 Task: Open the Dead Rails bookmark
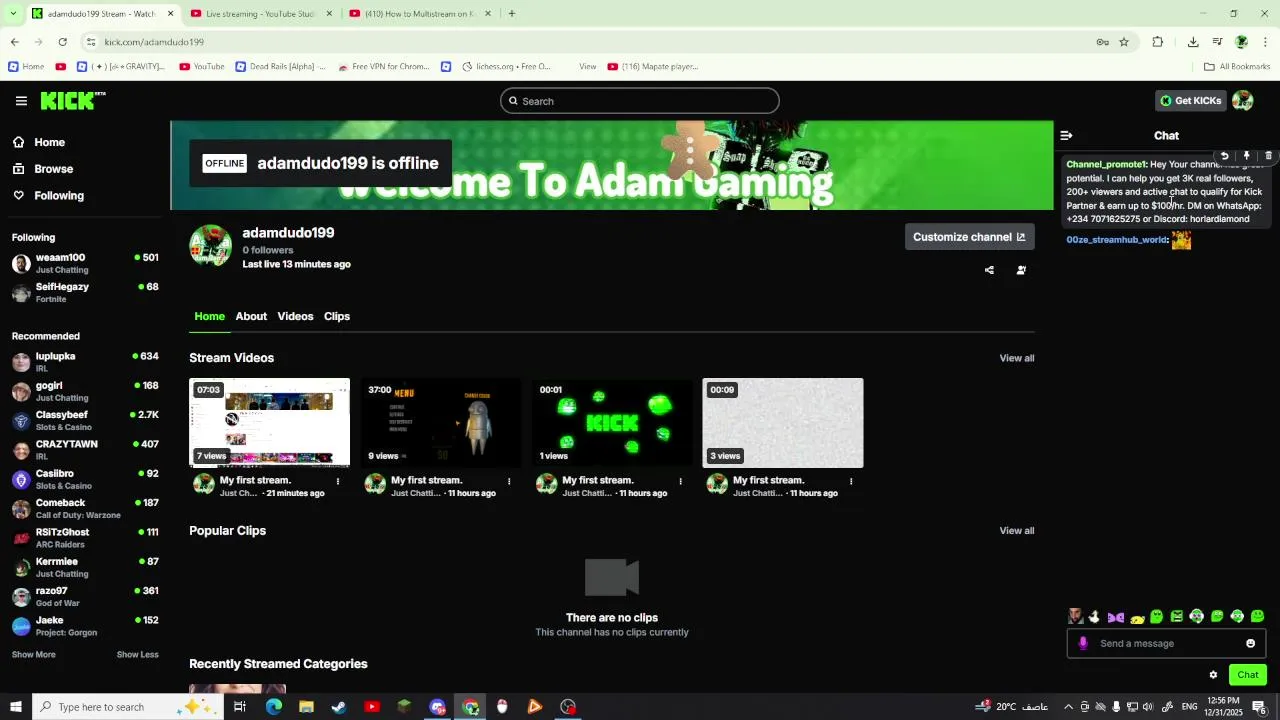(x=281, y=67)
